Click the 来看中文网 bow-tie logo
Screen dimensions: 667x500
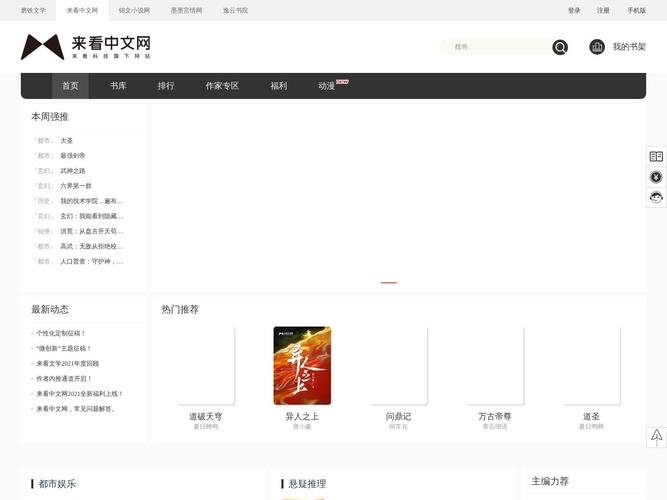[43, 46]
